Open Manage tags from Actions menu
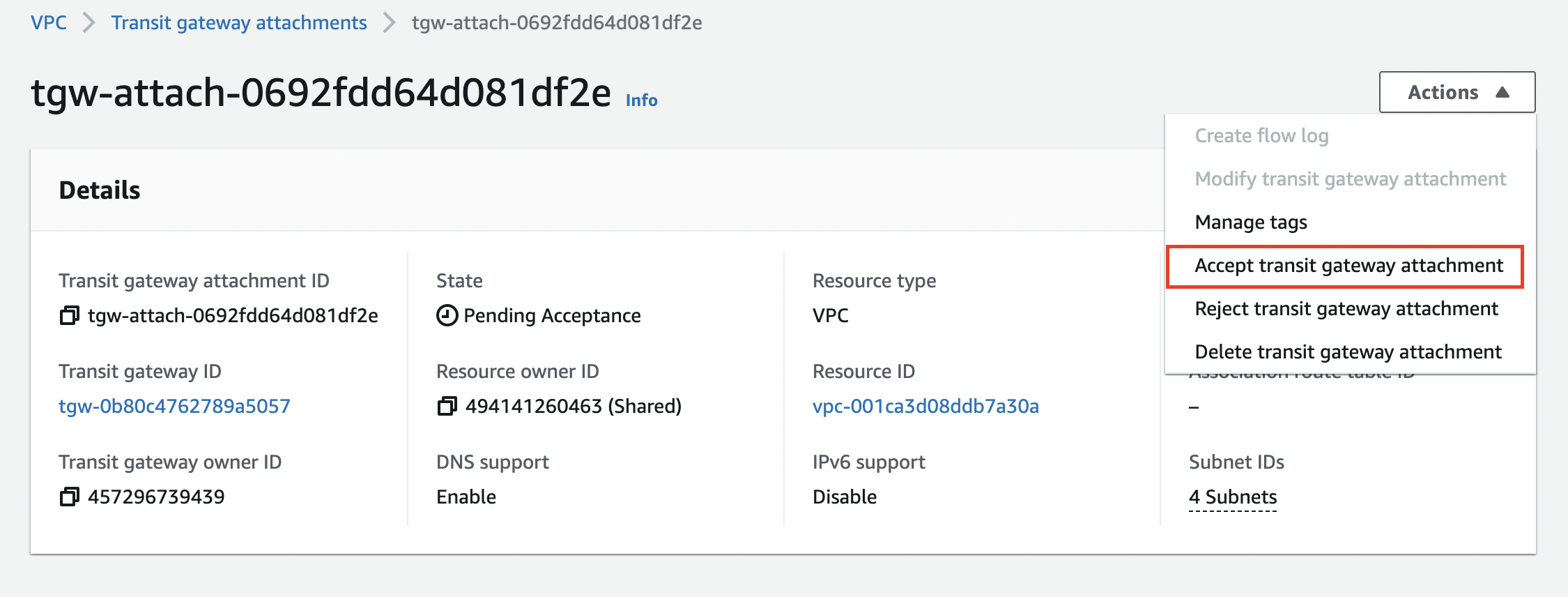 1251,222
